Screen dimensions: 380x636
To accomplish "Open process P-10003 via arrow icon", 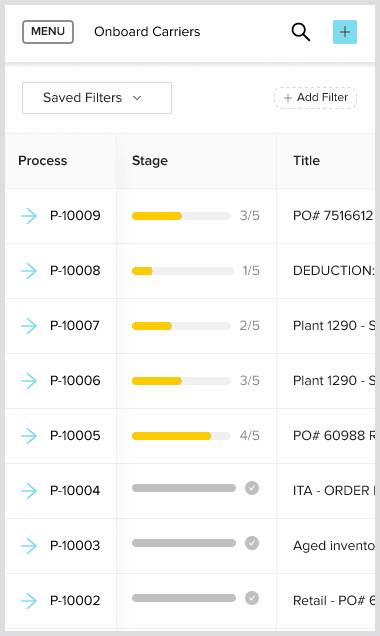I will pos(29,546).
